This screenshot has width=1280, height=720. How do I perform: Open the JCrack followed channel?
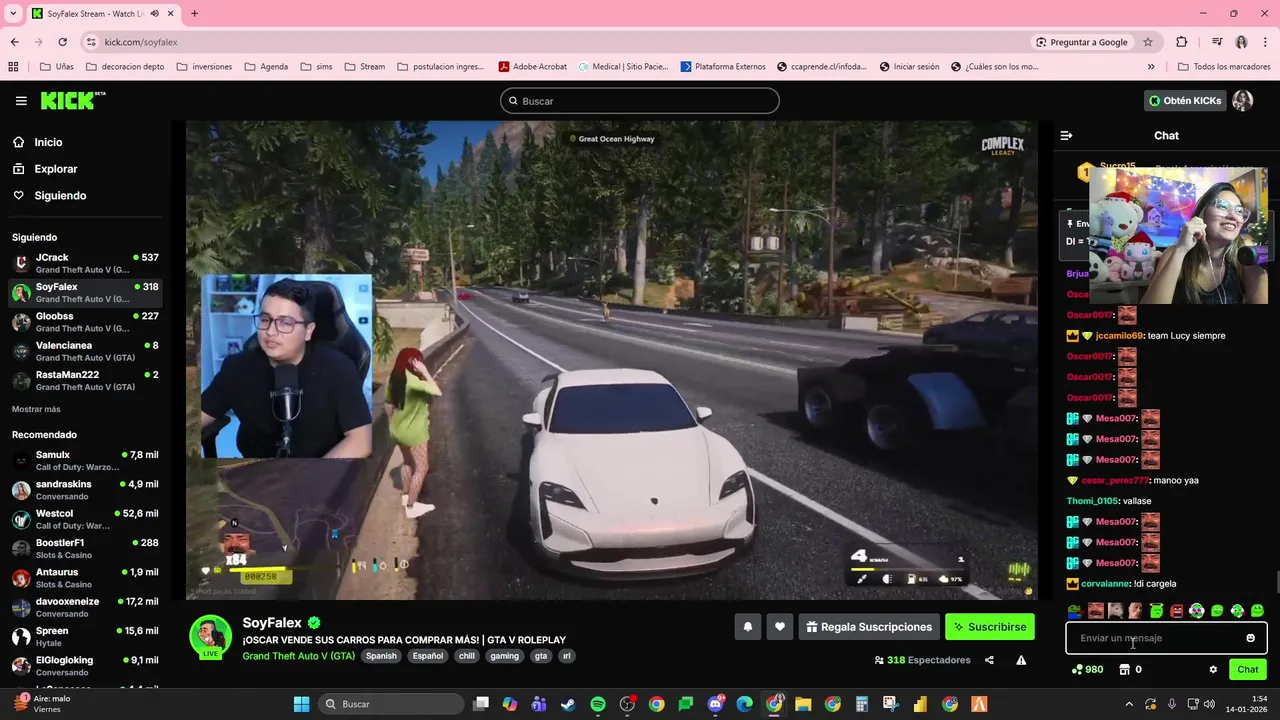(85, 263)
